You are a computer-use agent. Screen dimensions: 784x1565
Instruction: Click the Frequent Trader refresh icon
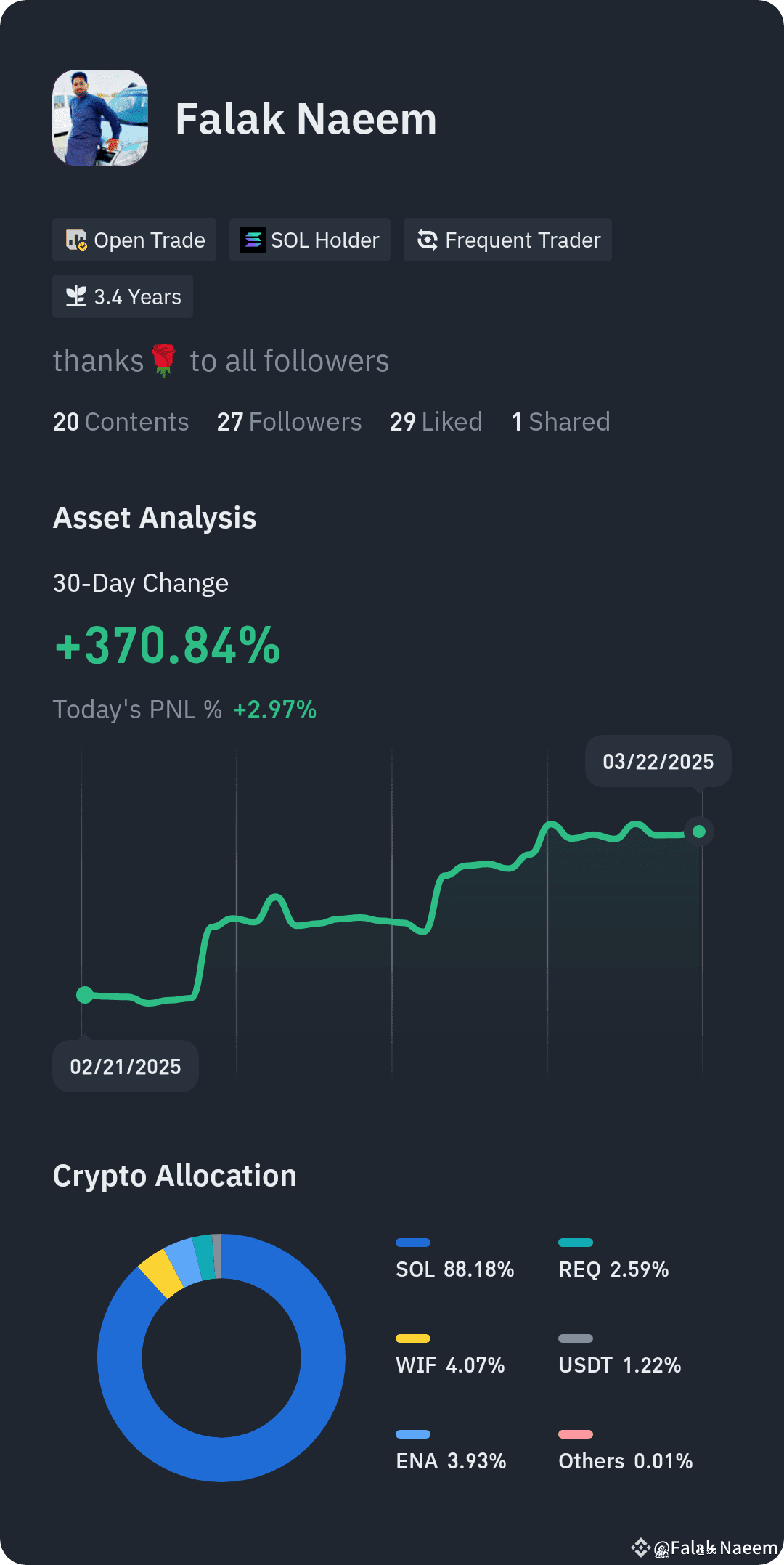428,240
